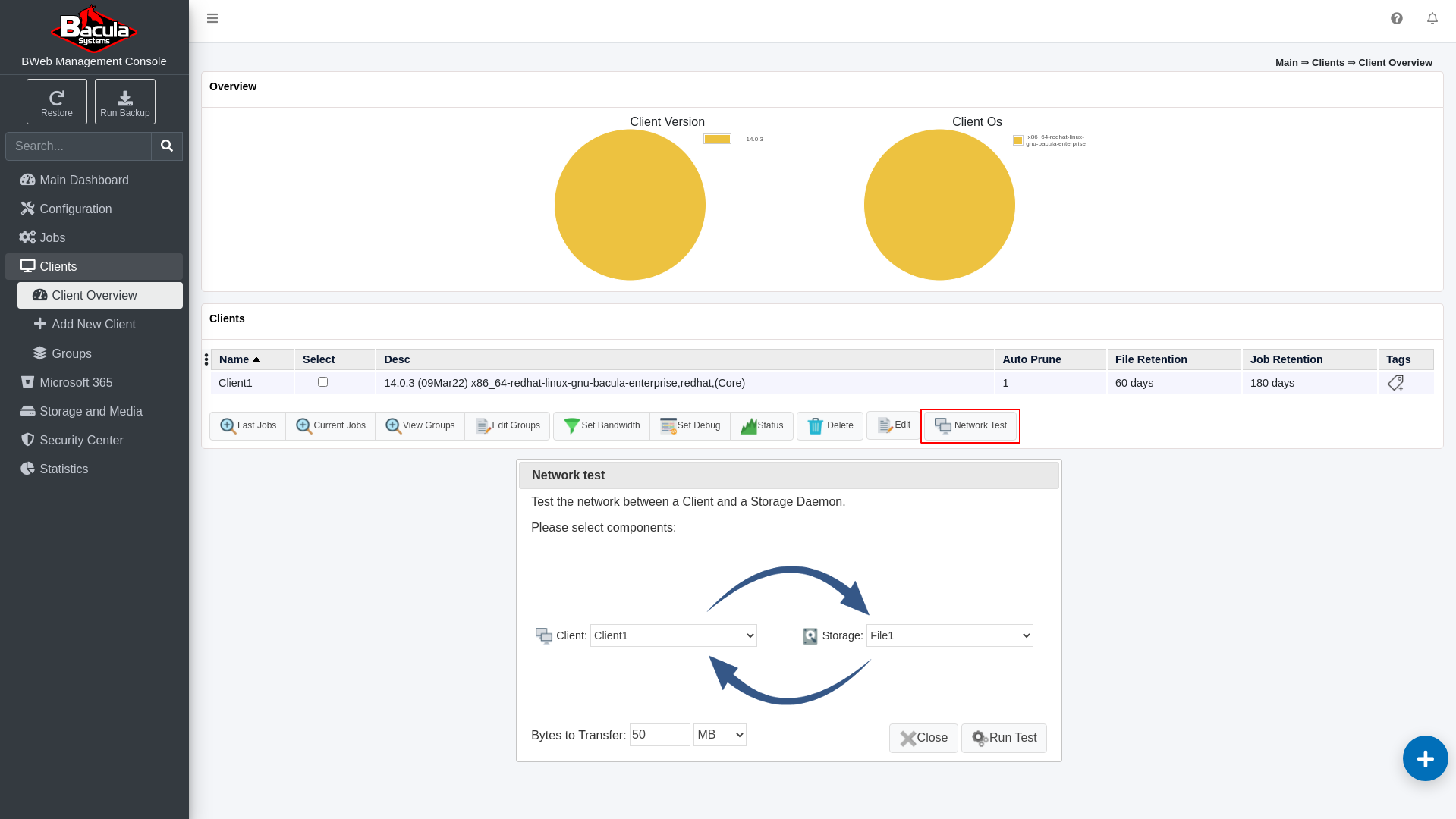Click the Client Version pie chart
Screen dimensions: 1456x819
coord(630,205)
